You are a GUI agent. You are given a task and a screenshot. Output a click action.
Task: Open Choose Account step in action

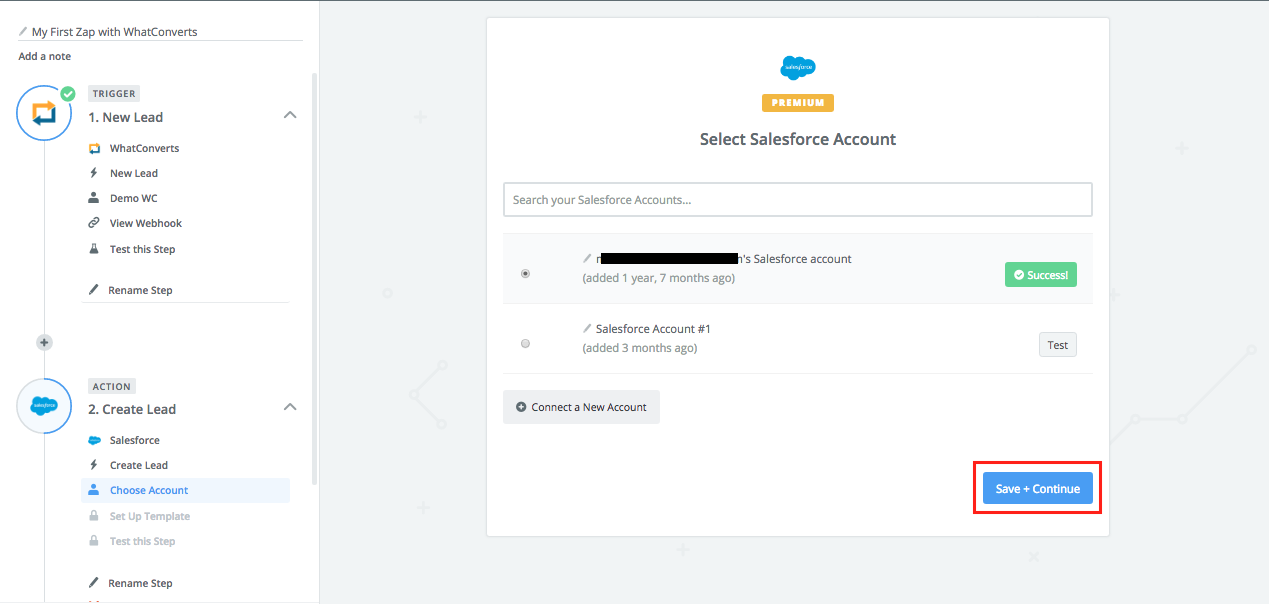pyautogui.click(x=185, y=490)
